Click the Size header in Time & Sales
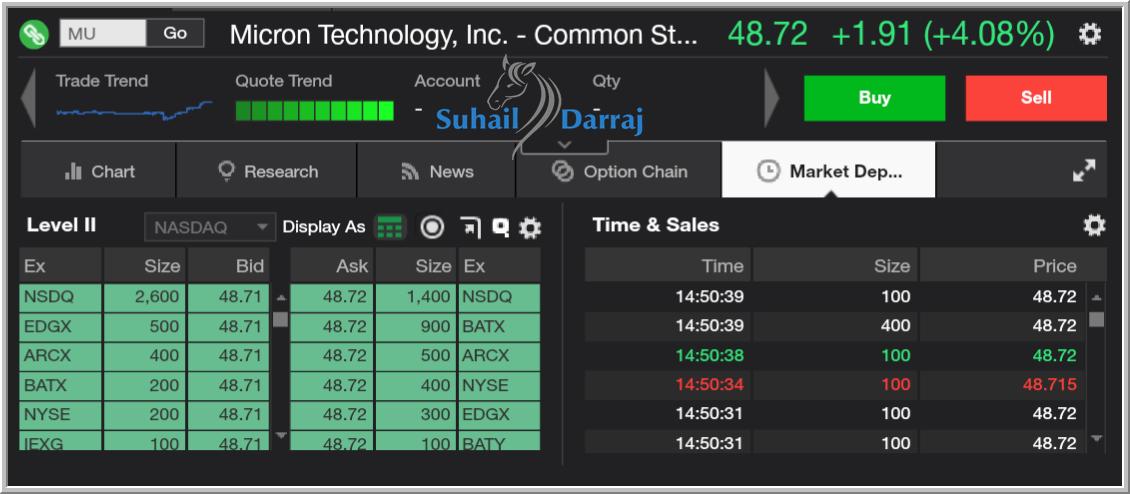Image resolution: width=1130 pixels, height=494 pixels. click(835, 265)
